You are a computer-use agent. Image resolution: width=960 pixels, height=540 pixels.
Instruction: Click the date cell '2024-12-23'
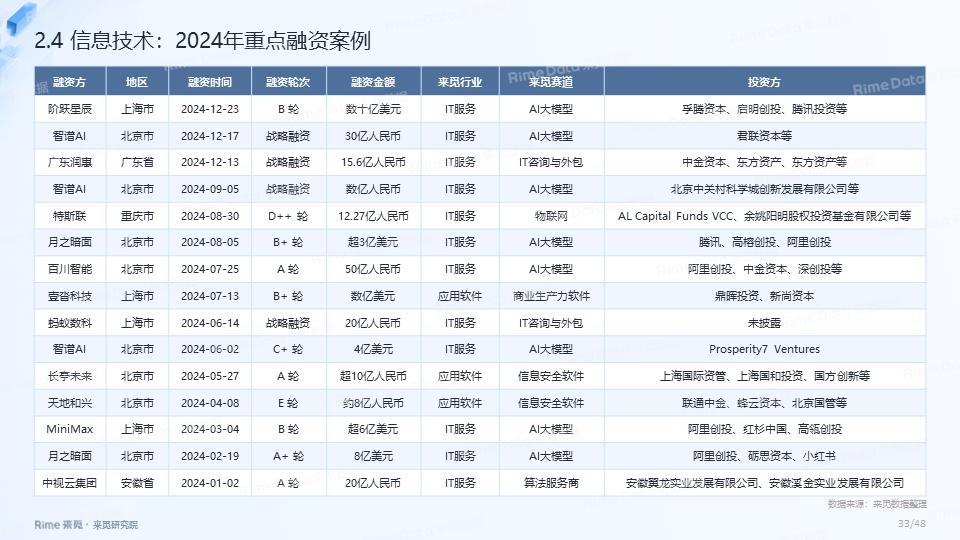pos(210,109)
